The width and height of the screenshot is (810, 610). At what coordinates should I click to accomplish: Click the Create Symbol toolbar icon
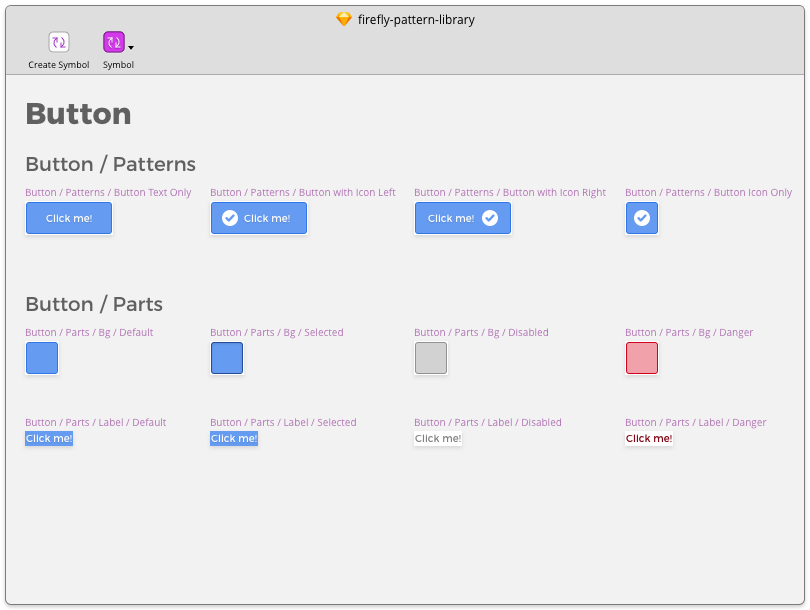(59, 42)
